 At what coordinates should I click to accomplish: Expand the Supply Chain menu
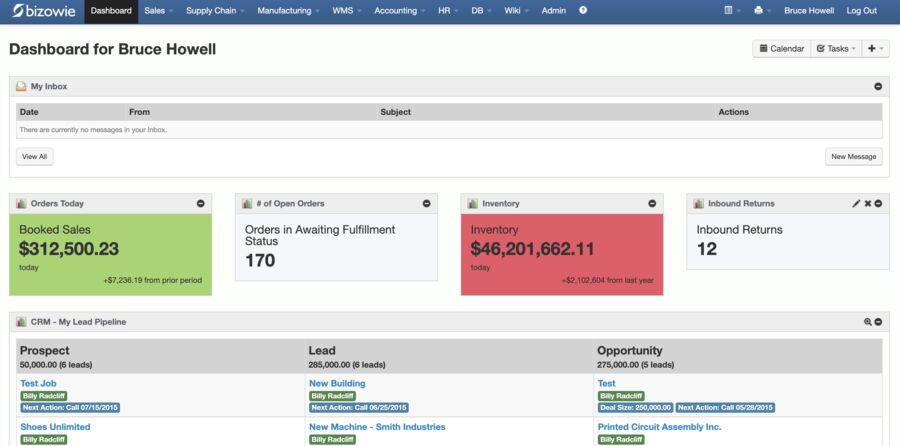(x=215, y=10)
